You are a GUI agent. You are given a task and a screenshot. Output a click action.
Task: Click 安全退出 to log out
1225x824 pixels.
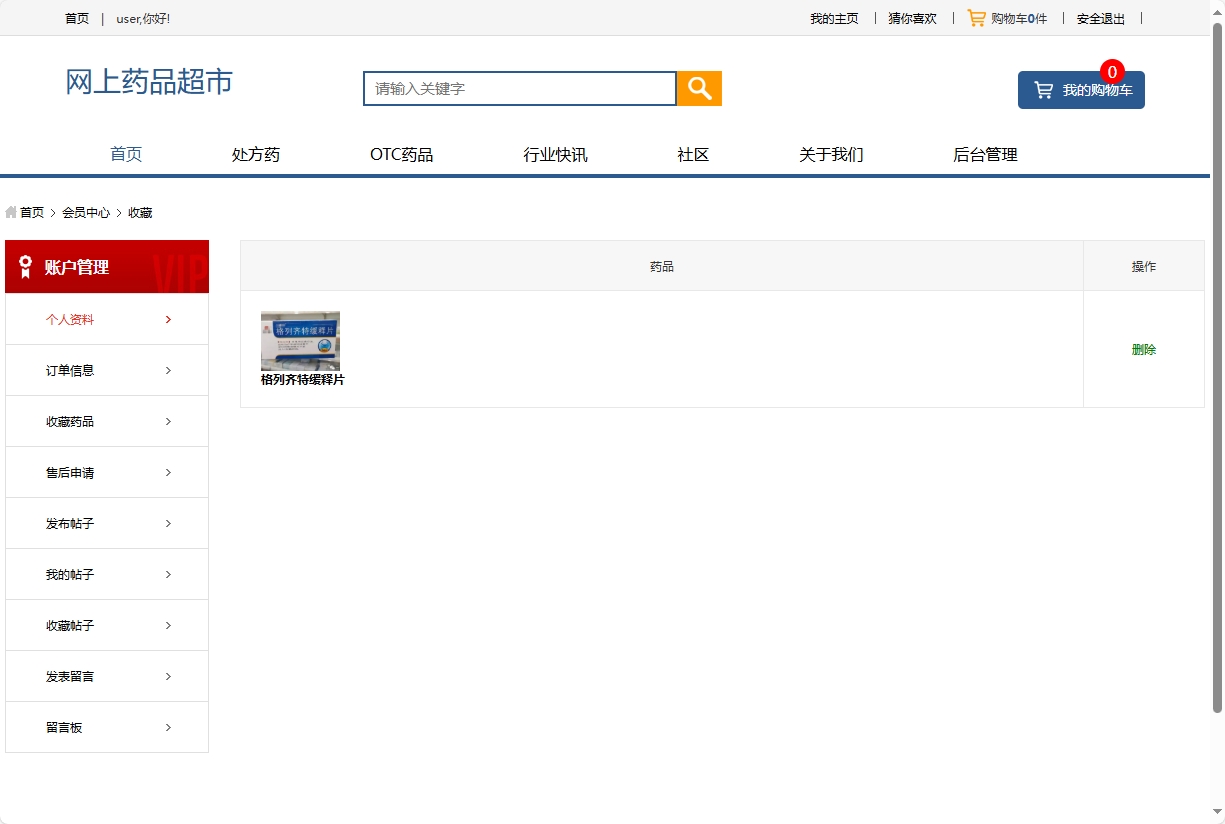tap(1100, 18)
